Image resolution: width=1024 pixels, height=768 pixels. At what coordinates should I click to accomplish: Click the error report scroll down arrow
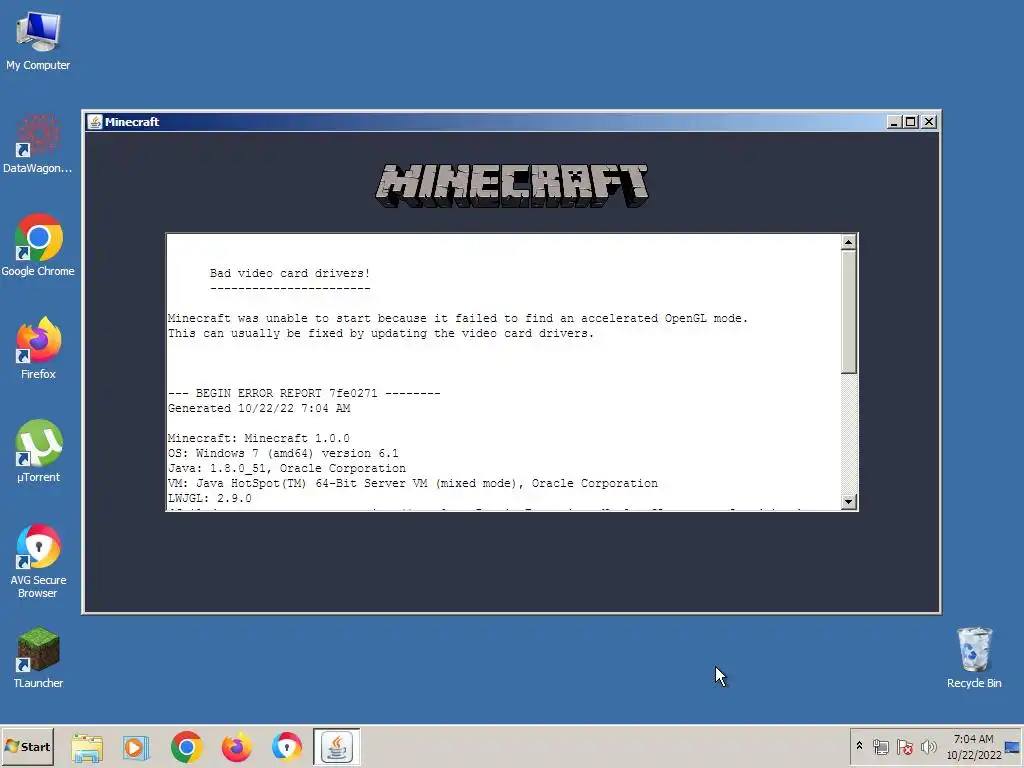click(x=848, y=502)
